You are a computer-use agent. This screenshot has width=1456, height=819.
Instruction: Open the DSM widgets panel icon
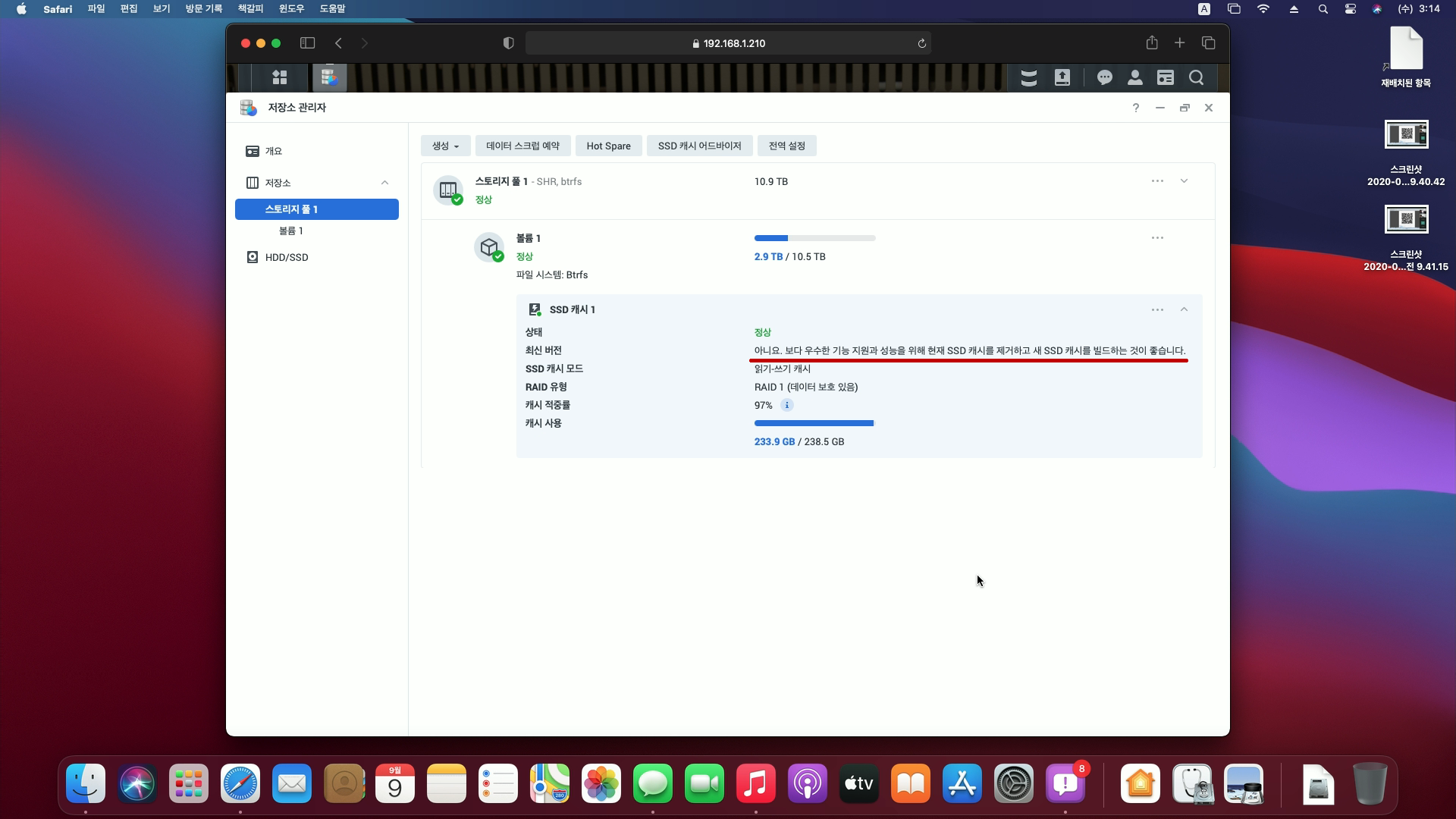tap(1165, 77)
